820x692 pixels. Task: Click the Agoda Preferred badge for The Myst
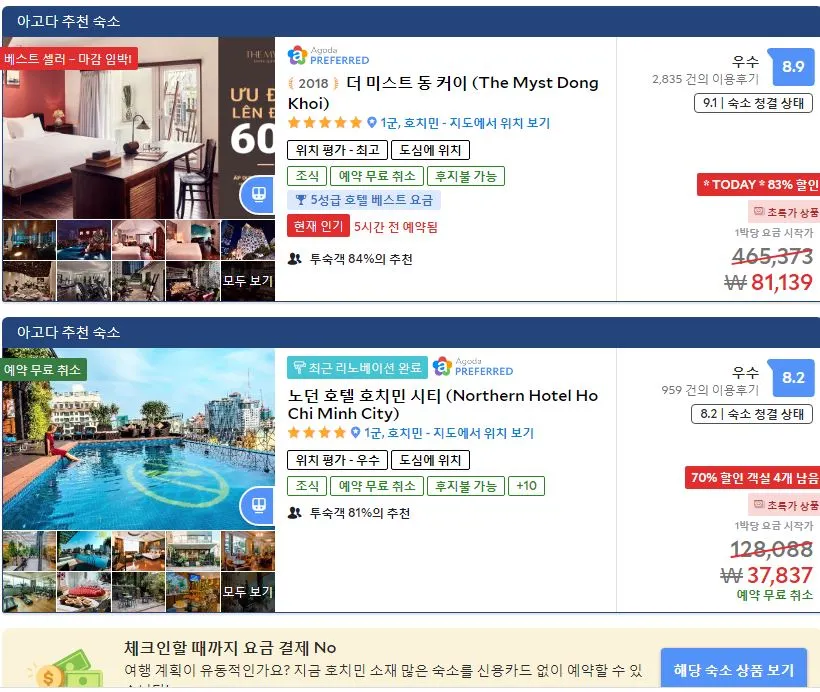tap(328, 55)
